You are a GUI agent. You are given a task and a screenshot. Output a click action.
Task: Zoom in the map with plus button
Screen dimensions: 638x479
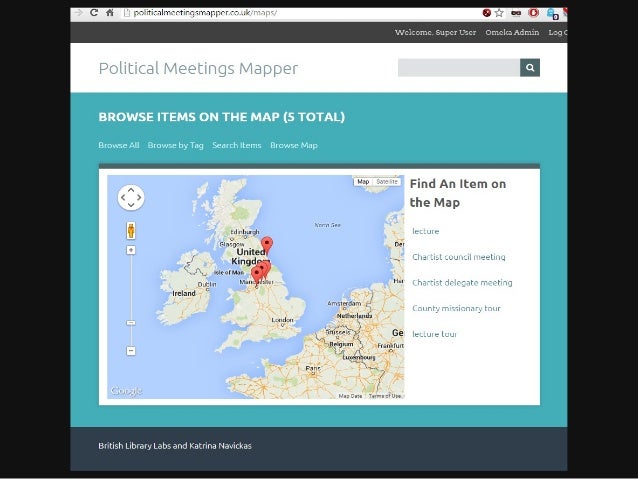(131, 250)
